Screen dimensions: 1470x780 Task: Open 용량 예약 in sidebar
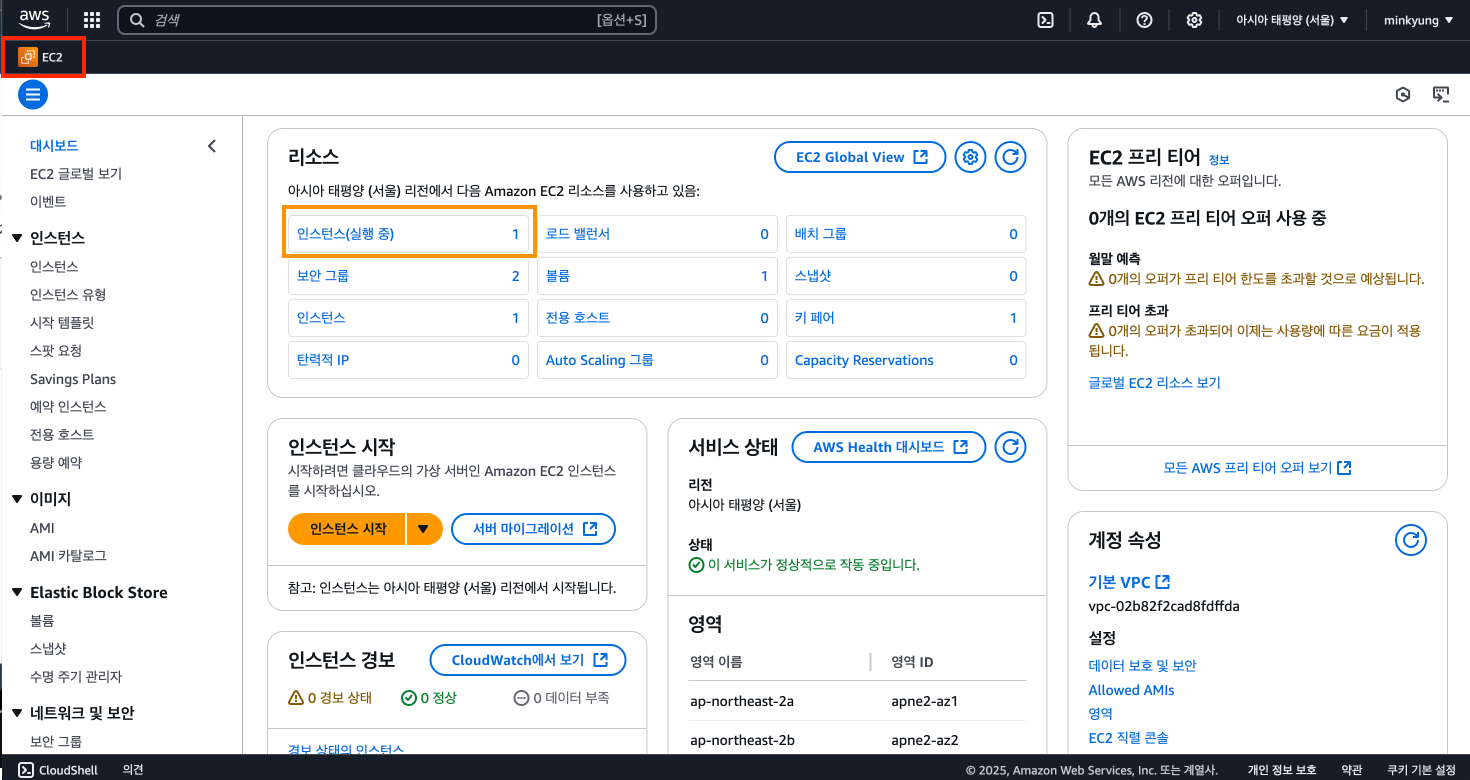(56, 463)
